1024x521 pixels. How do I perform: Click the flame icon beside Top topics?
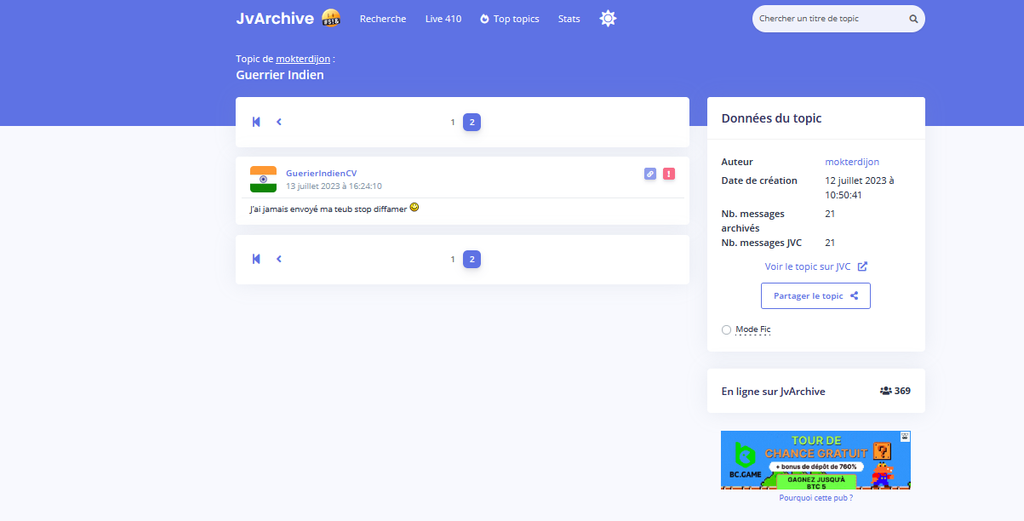tap(485, 19)
